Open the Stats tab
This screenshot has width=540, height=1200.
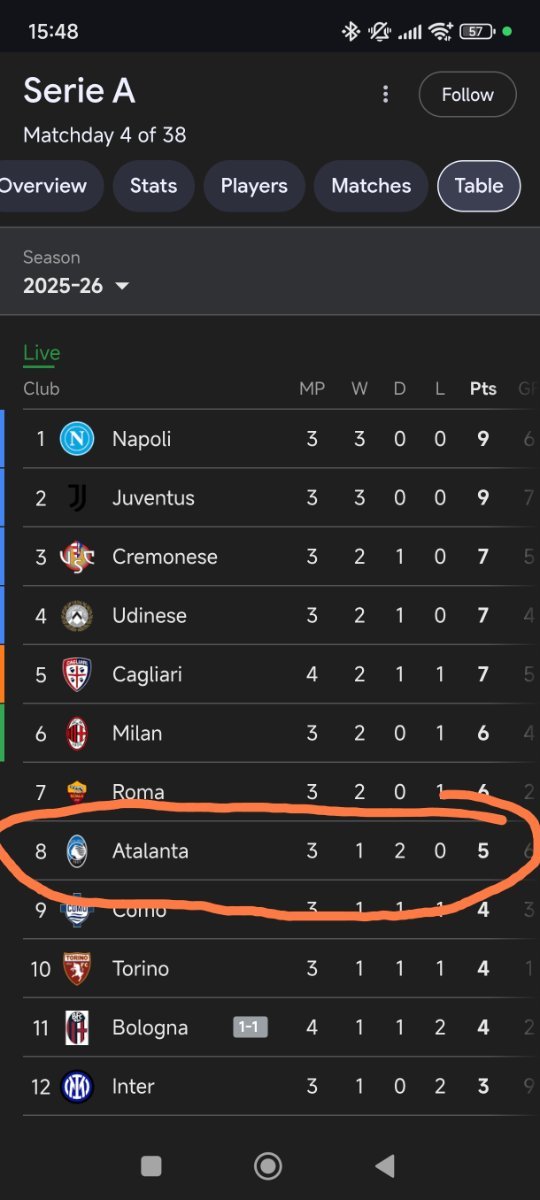[x=153, y=186]
